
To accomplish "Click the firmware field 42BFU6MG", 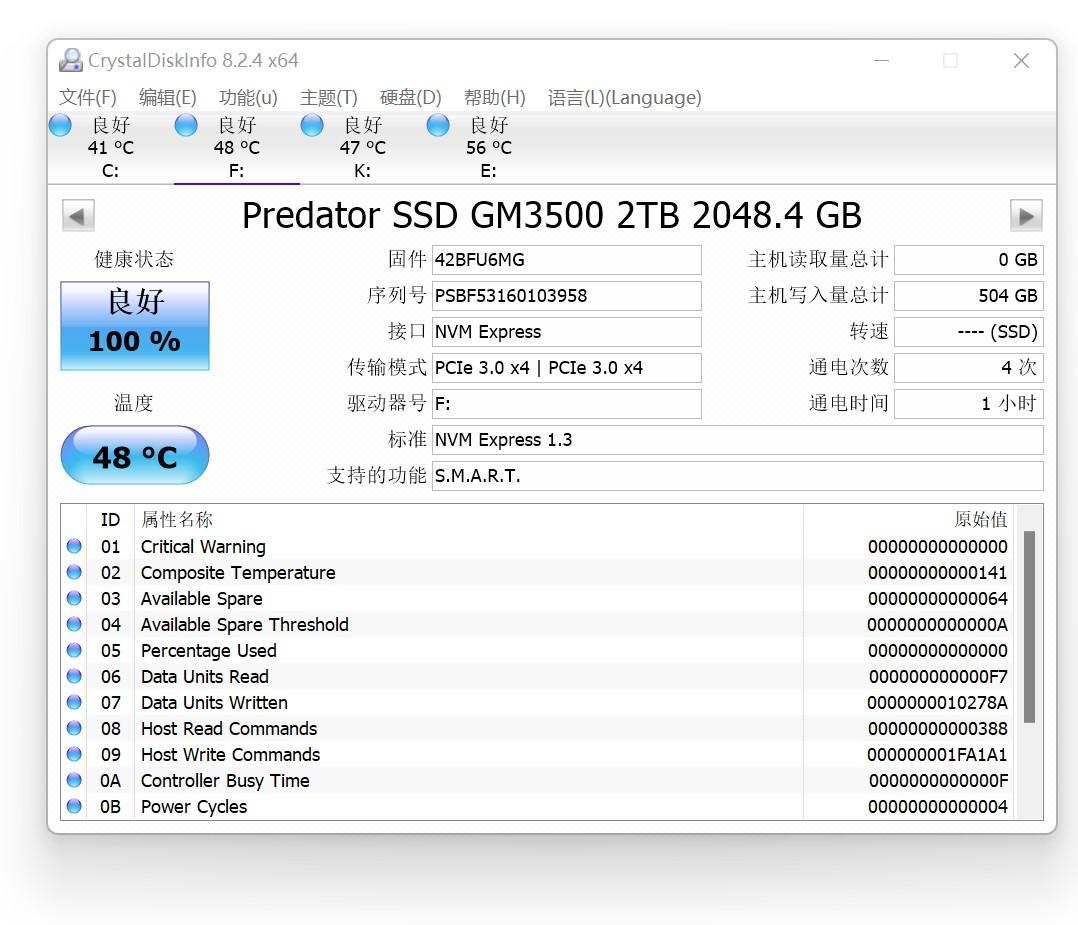I will [566, 260].
